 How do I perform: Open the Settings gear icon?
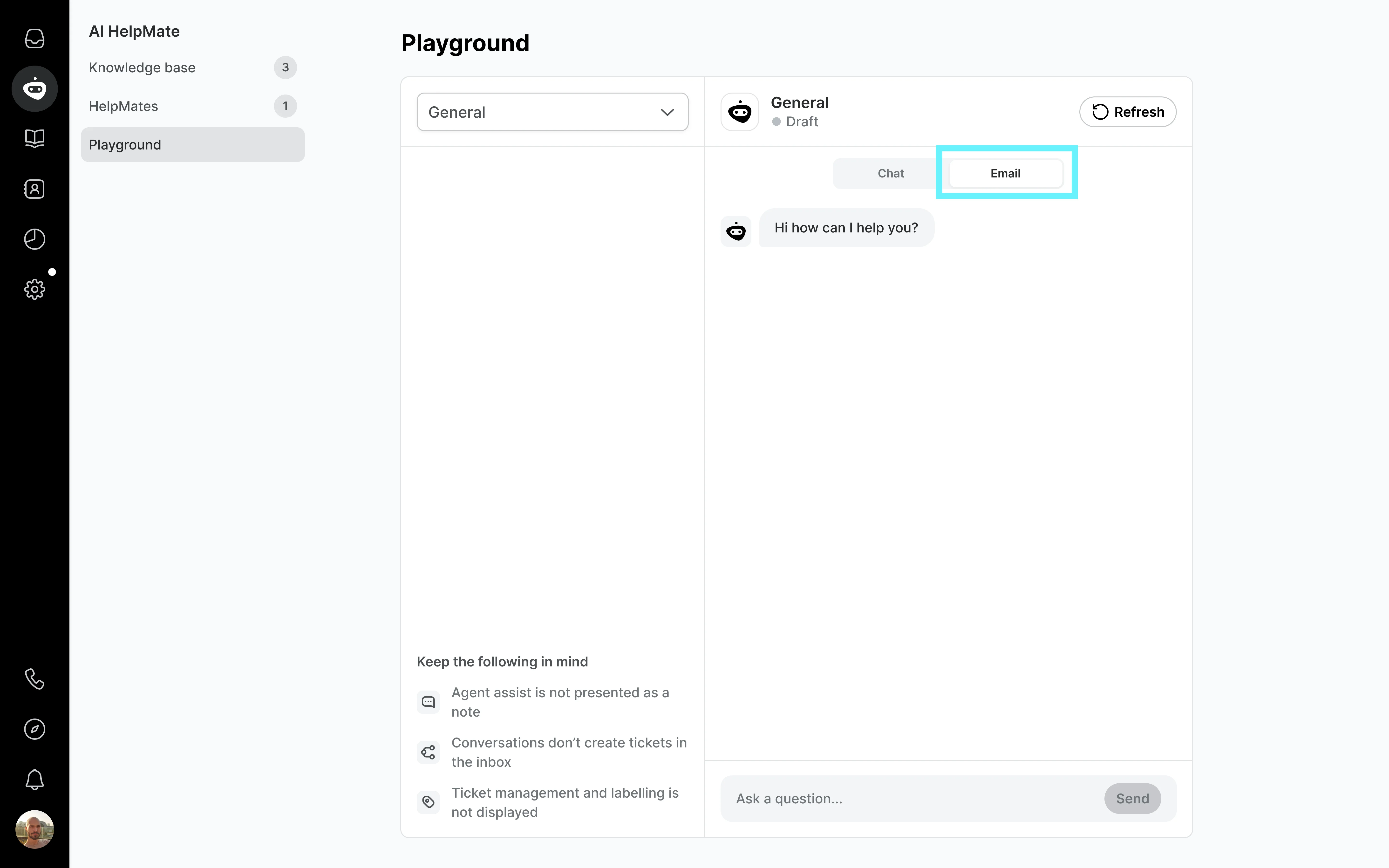point(34,289)
